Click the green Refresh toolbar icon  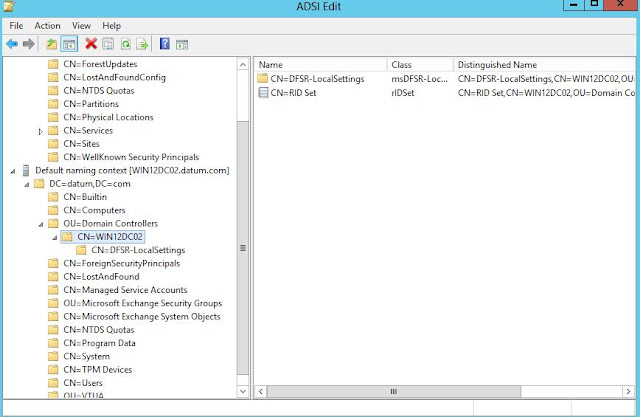[126, 44]
